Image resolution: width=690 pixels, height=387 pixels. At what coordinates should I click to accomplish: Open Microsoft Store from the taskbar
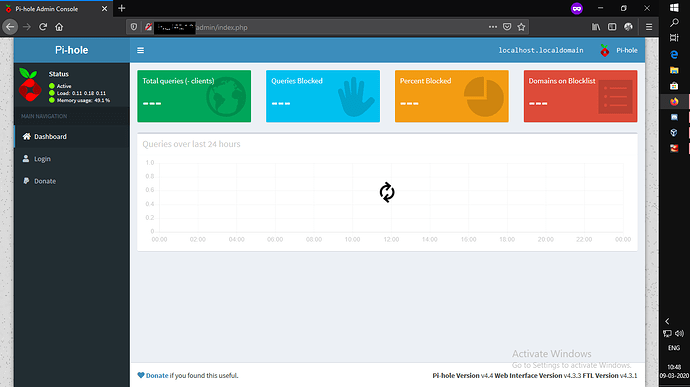[674, 86]
